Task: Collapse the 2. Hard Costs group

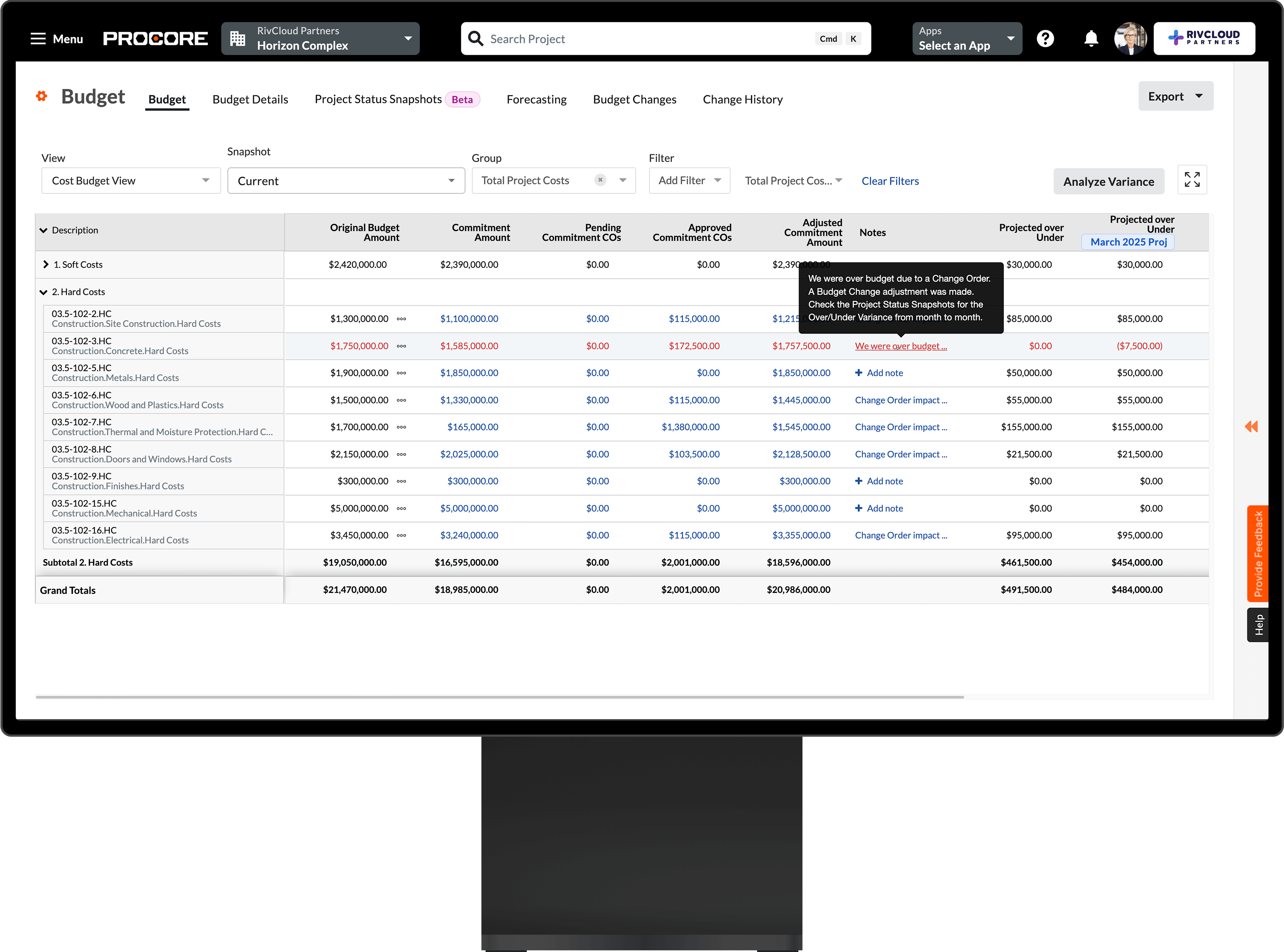Action: [43, 292]
